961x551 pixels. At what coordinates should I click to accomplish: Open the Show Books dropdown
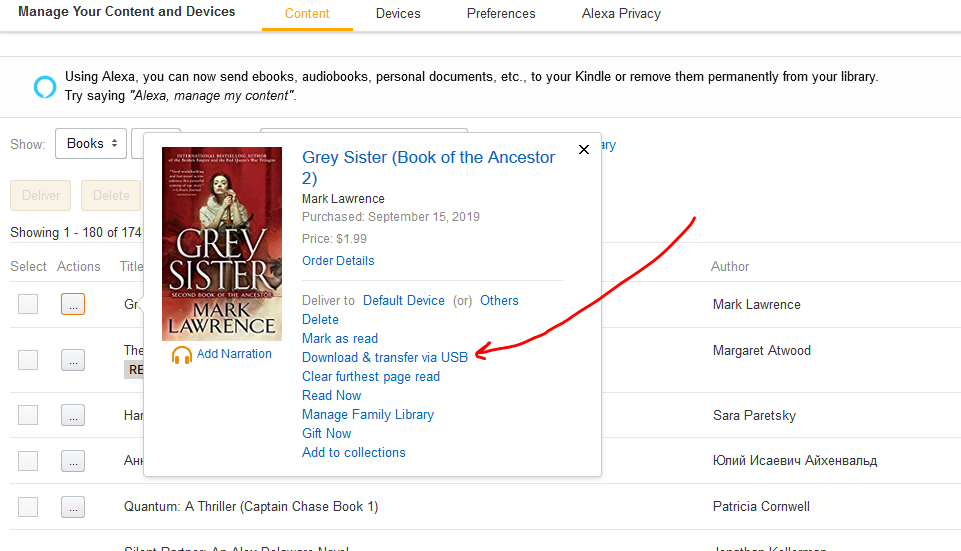[91, 143]
